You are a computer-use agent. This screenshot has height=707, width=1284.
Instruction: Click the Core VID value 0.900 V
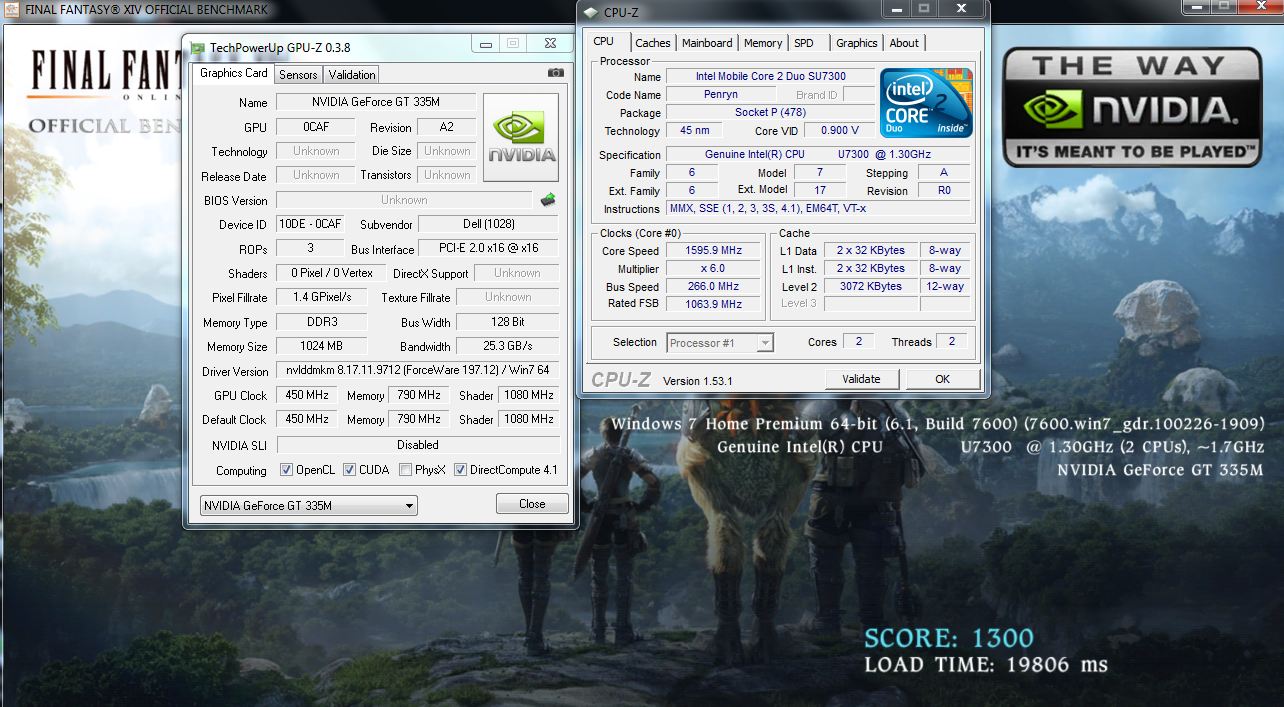pyautogui.click(x=839, y=131)
